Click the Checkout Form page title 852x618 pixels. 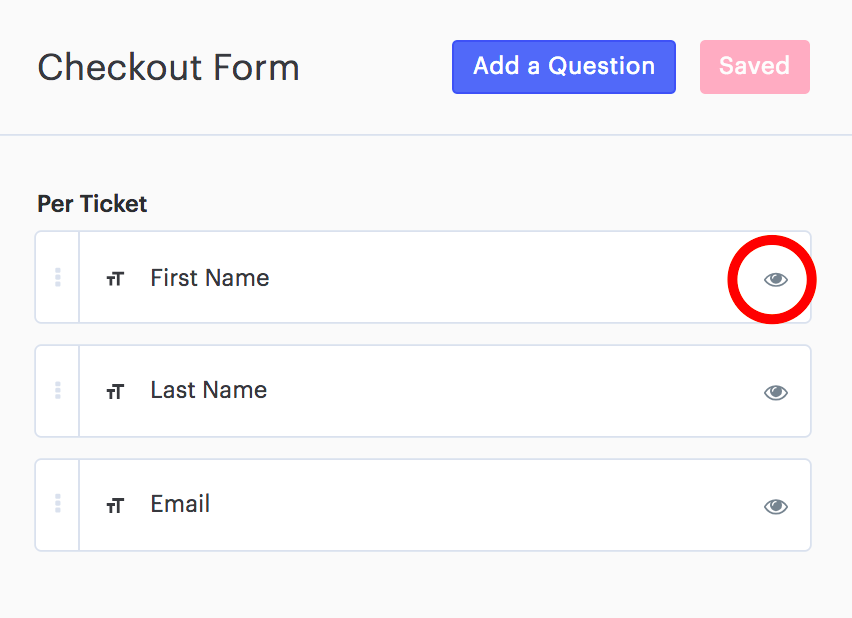168,67
